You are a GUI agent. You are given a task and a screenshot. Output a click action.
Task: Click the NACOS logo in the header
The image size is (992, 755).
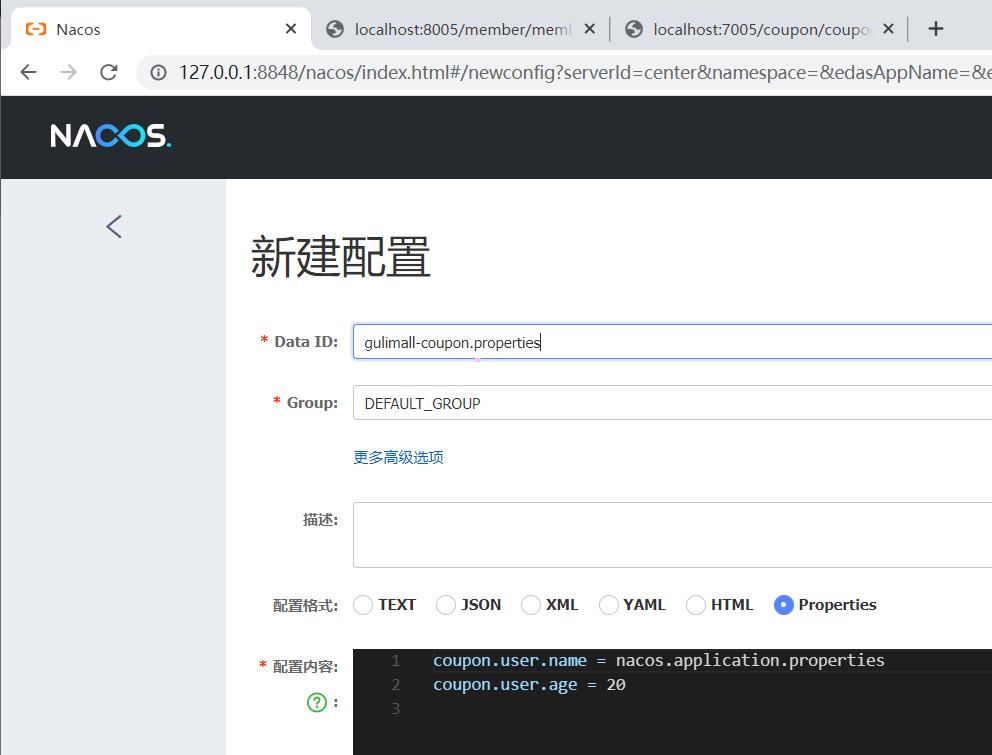coord(111,135)
